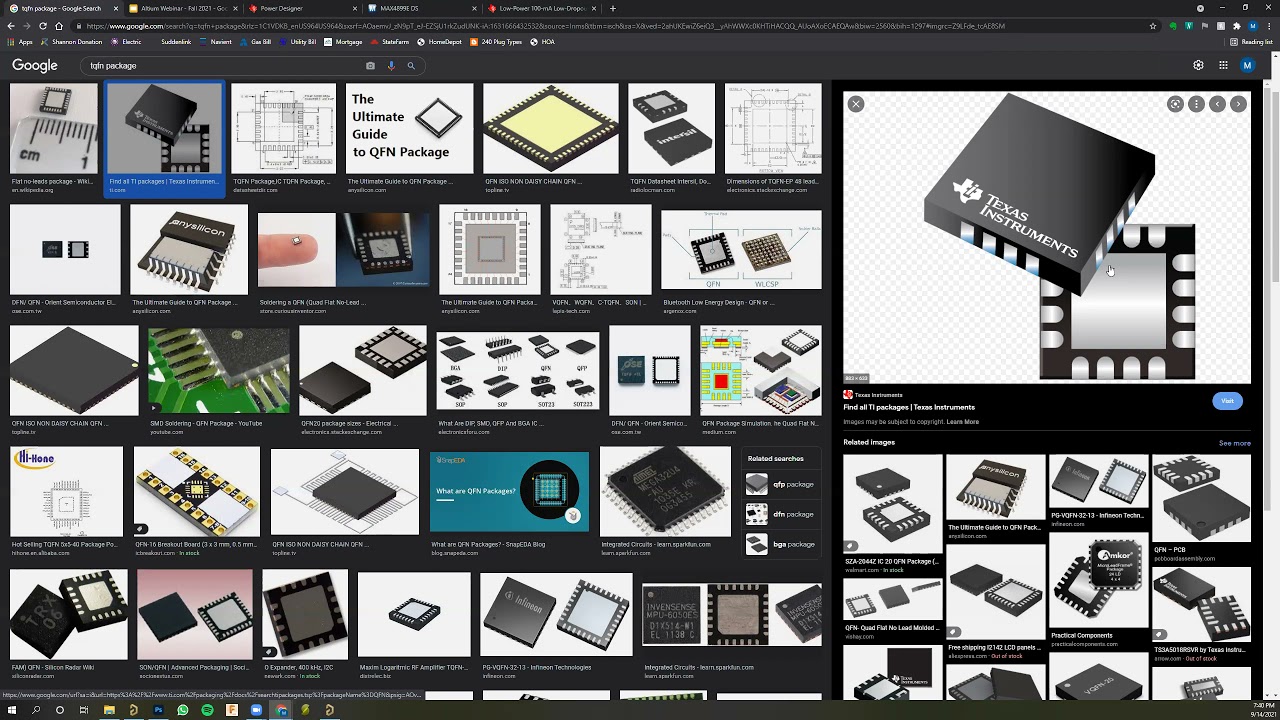Click See more related images
The height and width of the screenshot is (720, 1280).
pos(1234,443)
